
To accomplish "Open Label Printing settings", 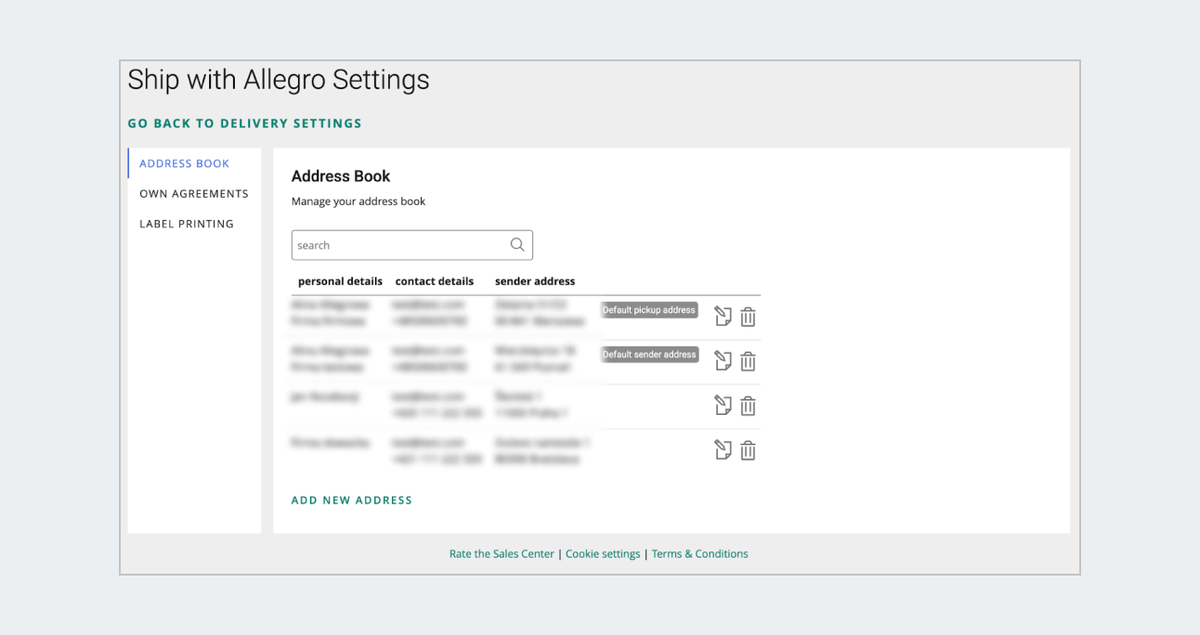I will (x=187, y=224).
